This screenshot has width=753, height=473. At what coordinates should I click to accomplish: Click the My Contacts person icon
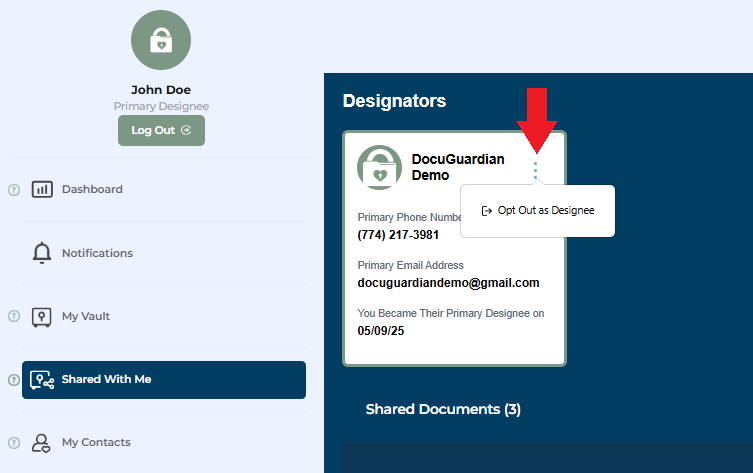[x=41, y=443]
